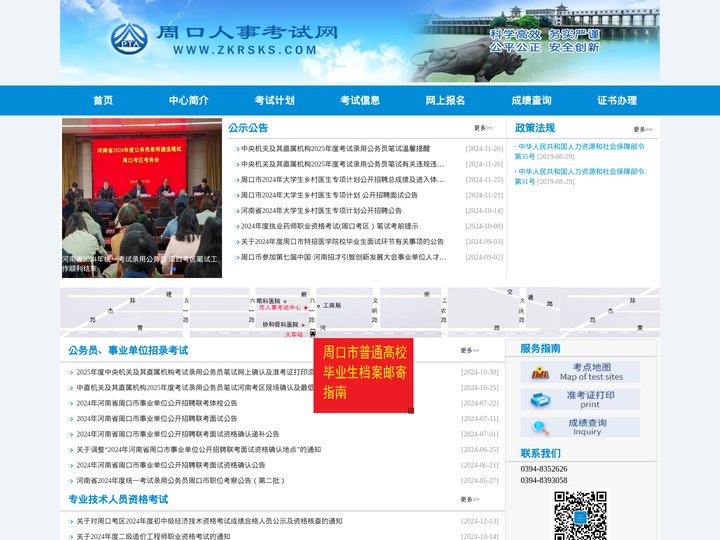Image resolution: width=720 pixels, height=540 pixels.
Task: Click the 成绩查询 Inquiry button
Action: tap(580, 427)
